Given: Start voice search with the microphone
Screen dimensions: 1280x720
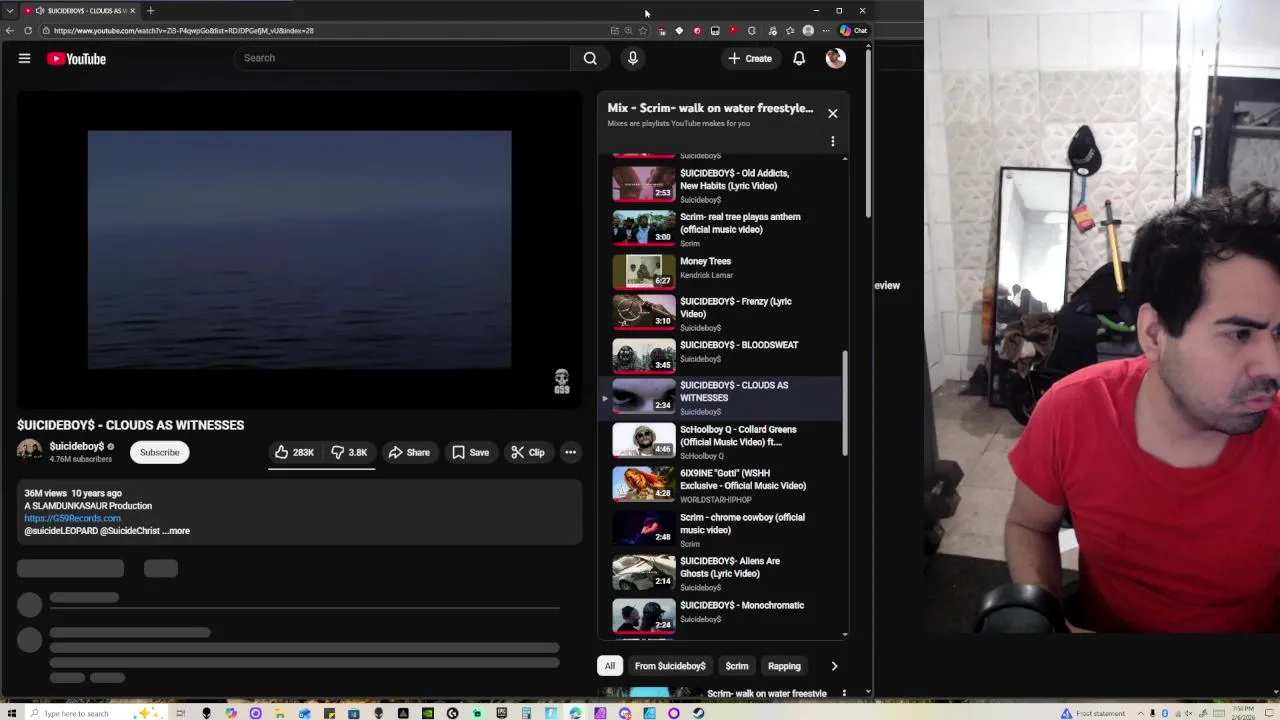Looking at the screenshot, I should pyautogui.click(x=632, y=58).
